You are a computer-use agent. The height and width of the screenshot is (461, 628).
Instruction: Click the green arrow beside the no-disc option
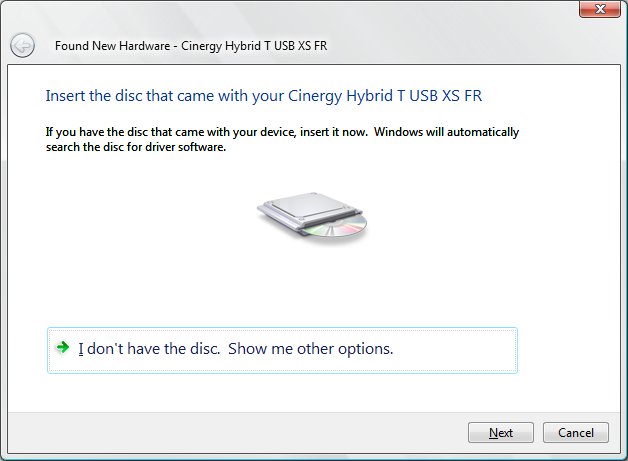click(62, 347)
